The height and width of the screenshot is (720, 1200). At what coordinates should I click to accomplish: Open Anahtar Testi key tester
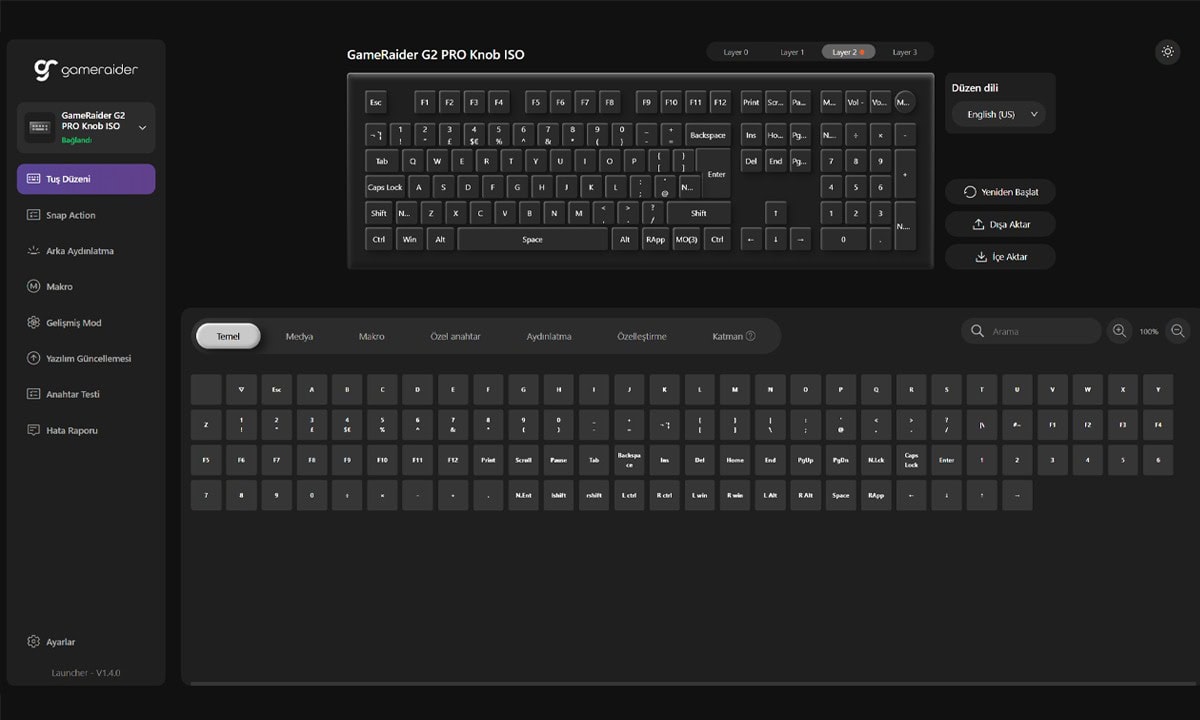(86, 394)
